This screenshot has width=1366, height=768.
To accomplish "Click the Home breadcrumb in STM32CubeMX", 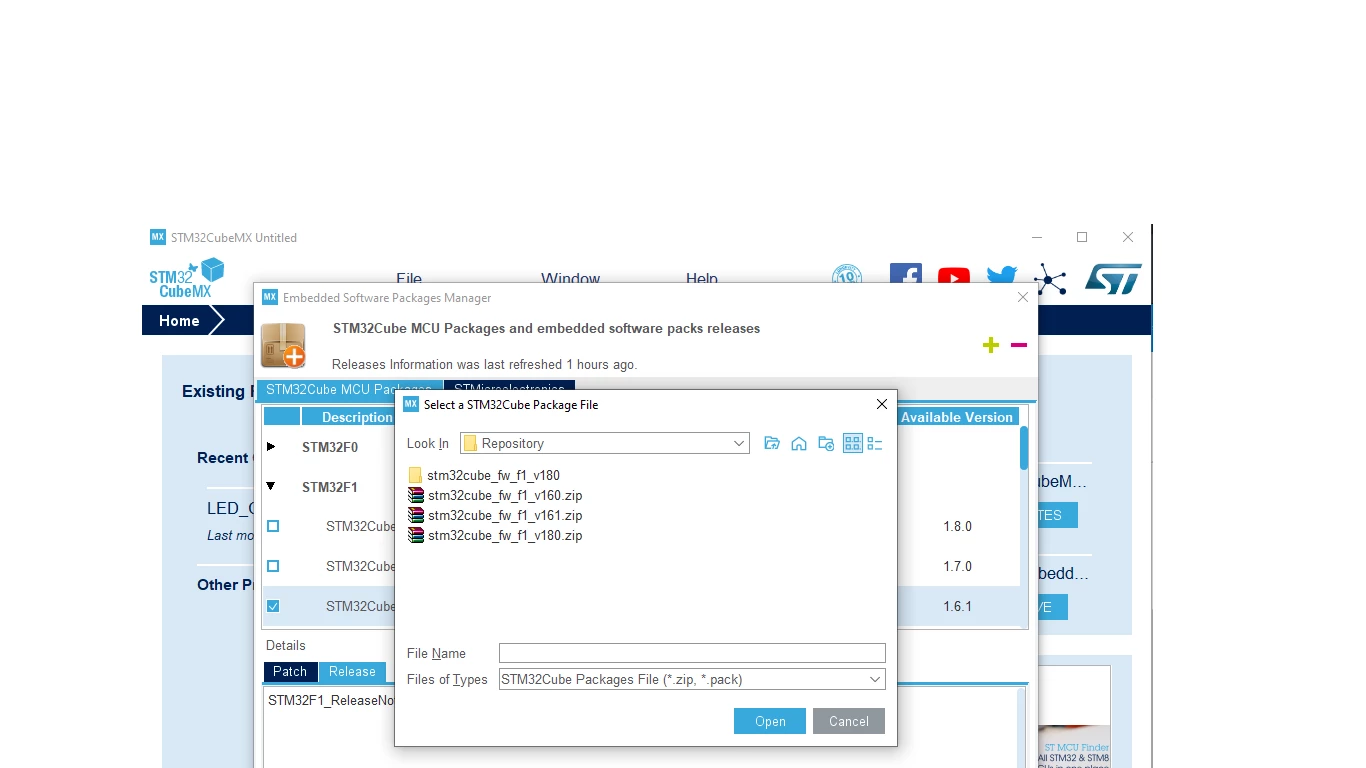I will coord(179,321).
